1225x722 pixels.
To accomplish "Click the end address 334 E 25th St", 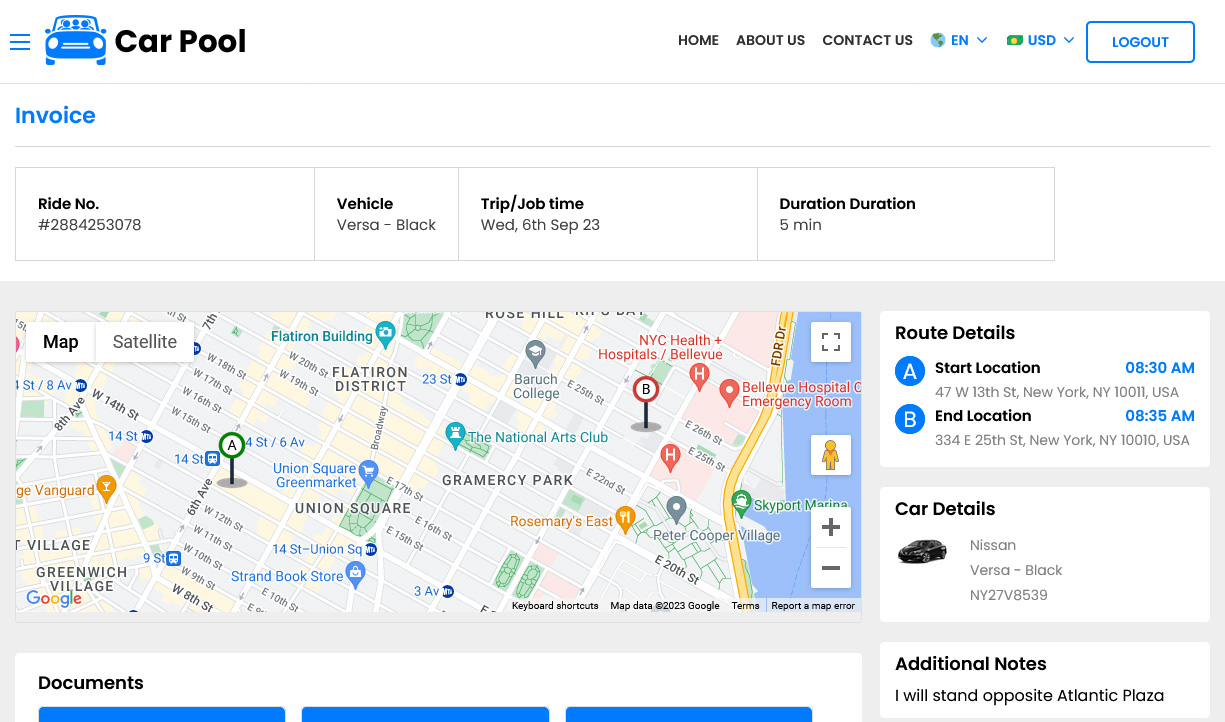I will coord(1062,440).
